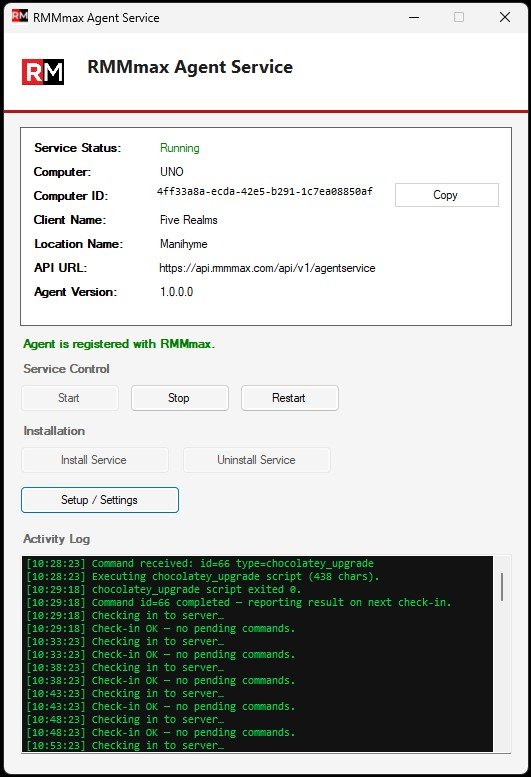This screenshot has width=531, height=777.
Task: Click 'Agent is registered with RMMmax.' message
Action: 119,344
